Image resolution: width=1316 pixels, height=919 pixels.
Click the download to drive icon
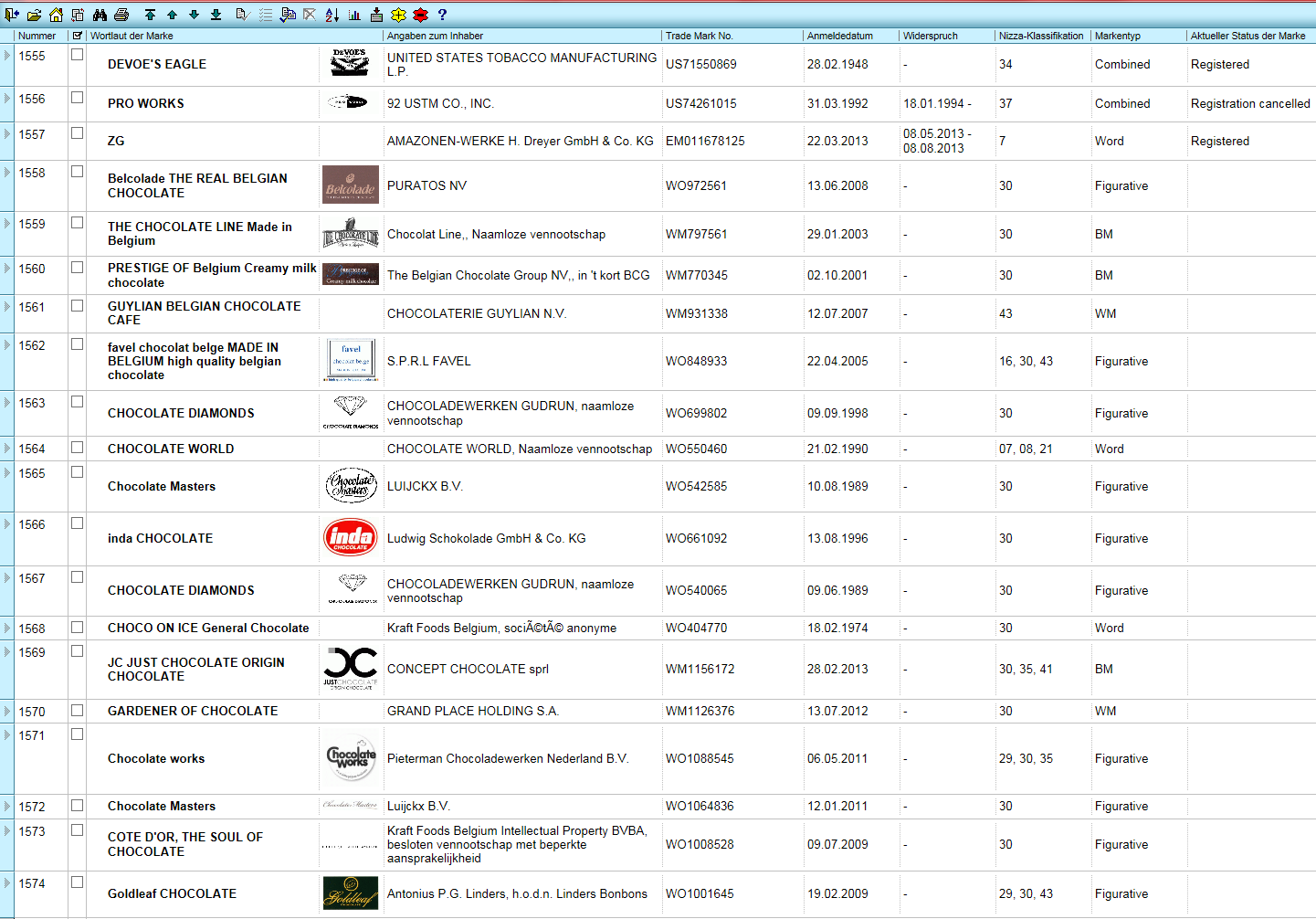tap(376, 15)
